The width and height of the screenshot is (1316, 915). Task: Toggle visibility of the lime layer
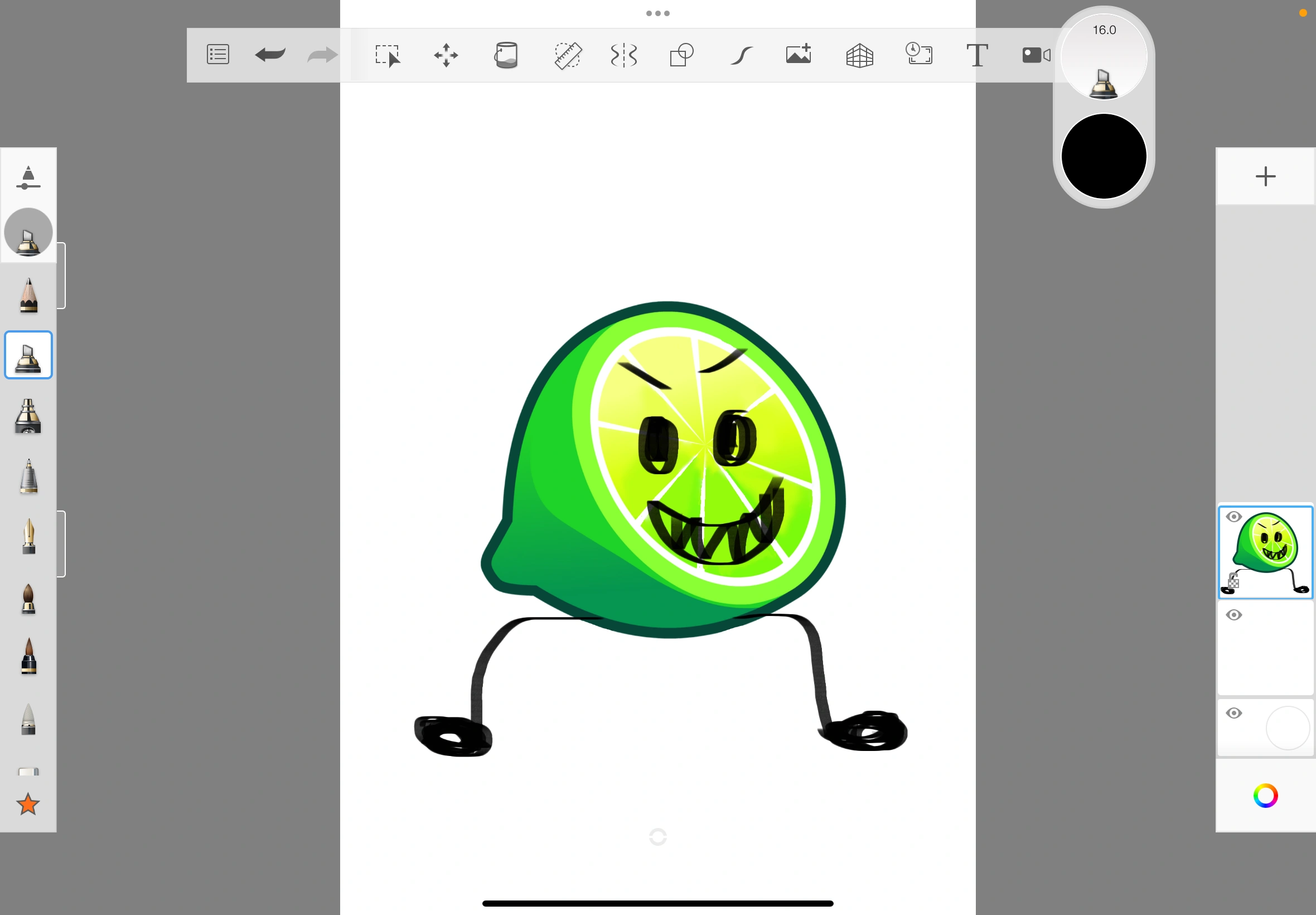tap(1233, 517)
